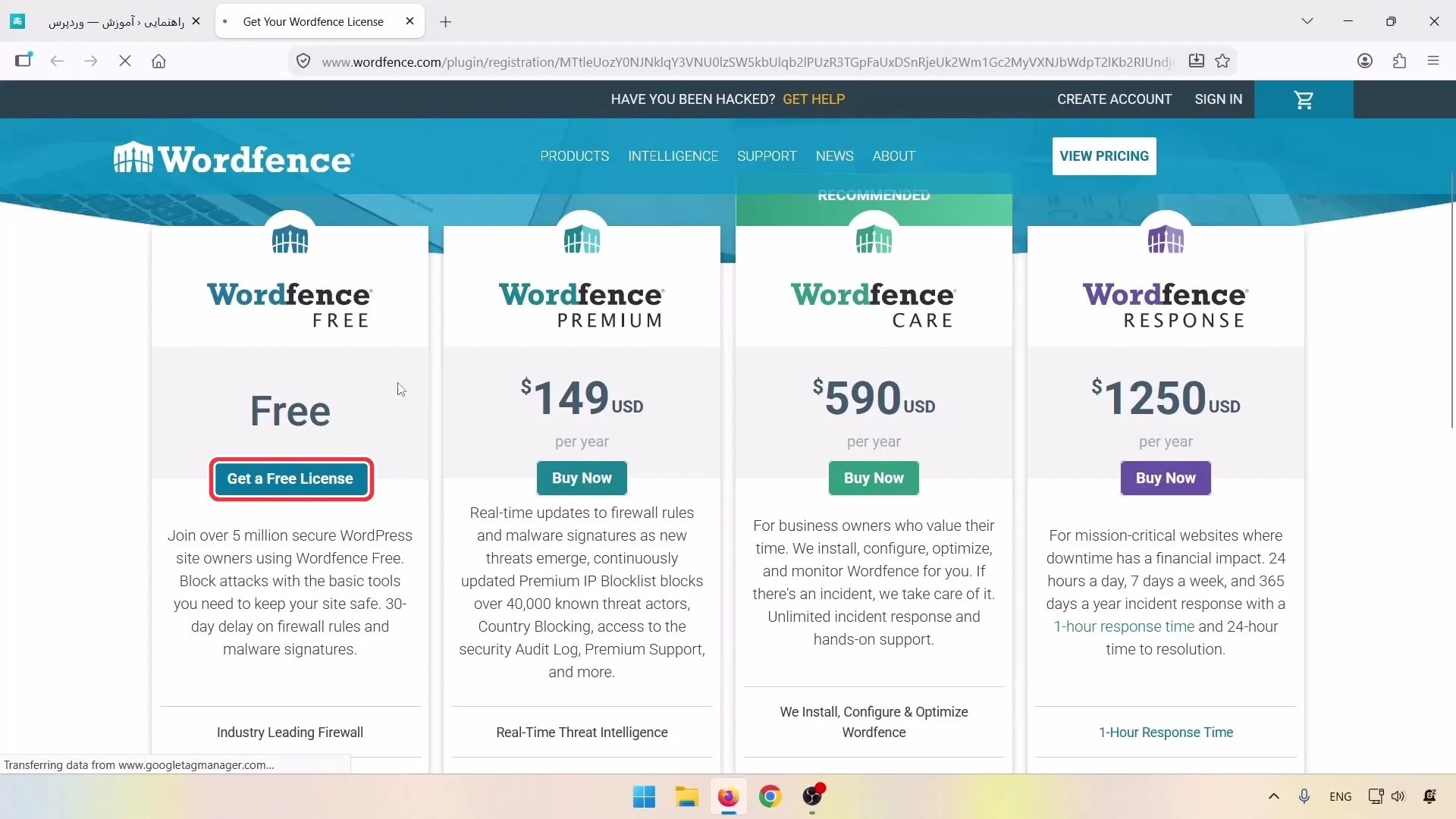Click the 'Real-Time Threat Intelligence' feature text
The image size is (1456, 819).
click(582, 733)
